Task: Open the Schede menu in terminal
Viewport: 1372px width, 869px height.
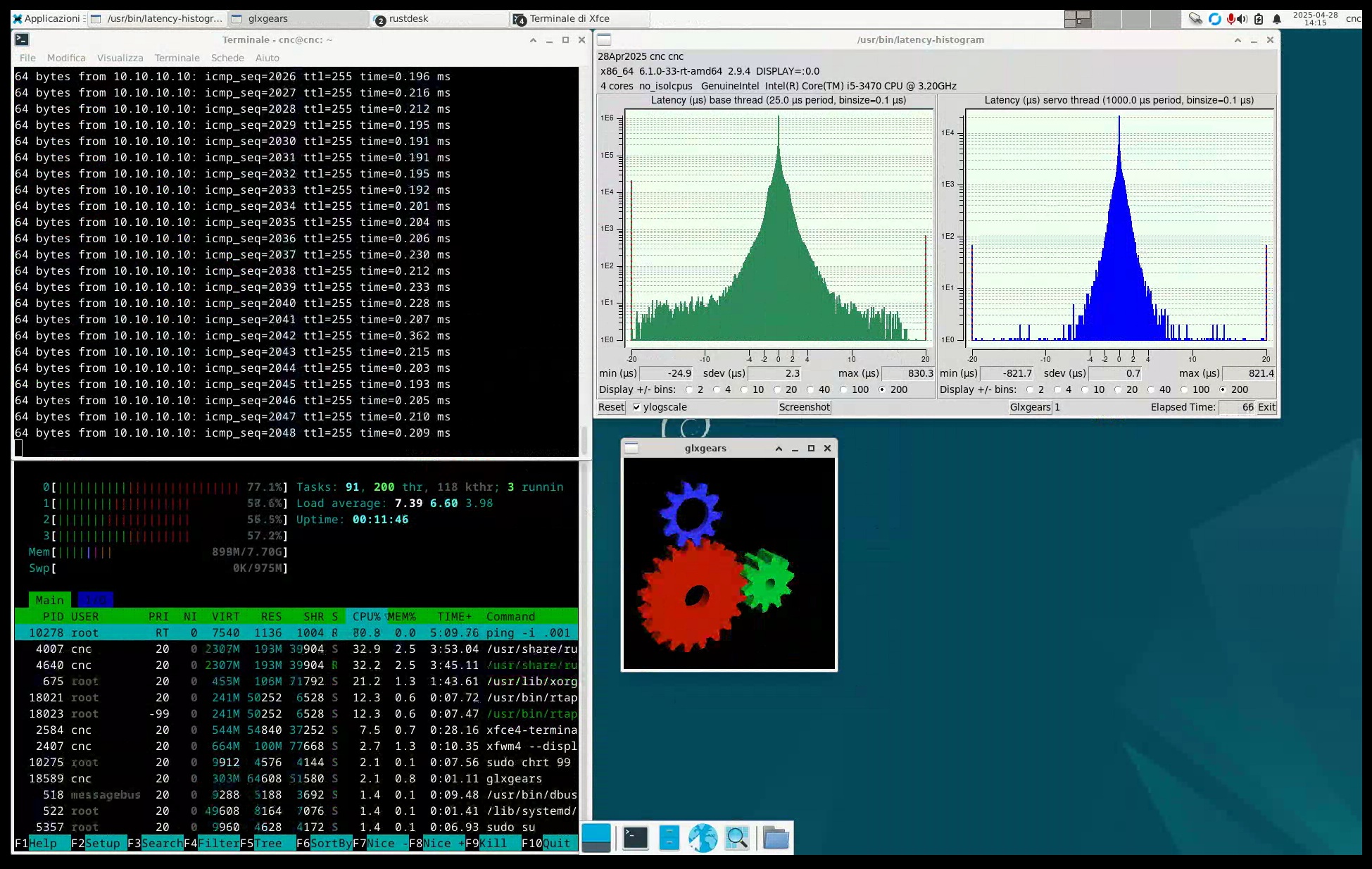Action: (x=227, y=58)
